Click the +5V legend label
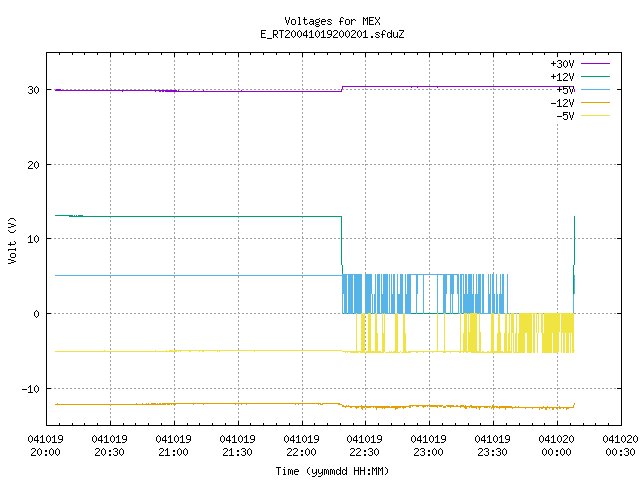Image resolution: width=640 pixels, height=480 pixels. [565, 90]
